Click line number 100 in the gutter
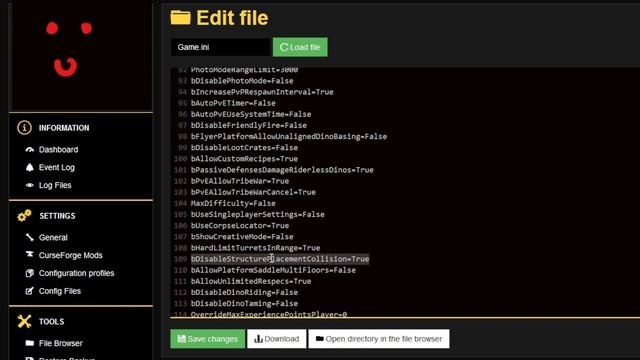This screenshot has height=360, width=640. click(x=180, y=159)
